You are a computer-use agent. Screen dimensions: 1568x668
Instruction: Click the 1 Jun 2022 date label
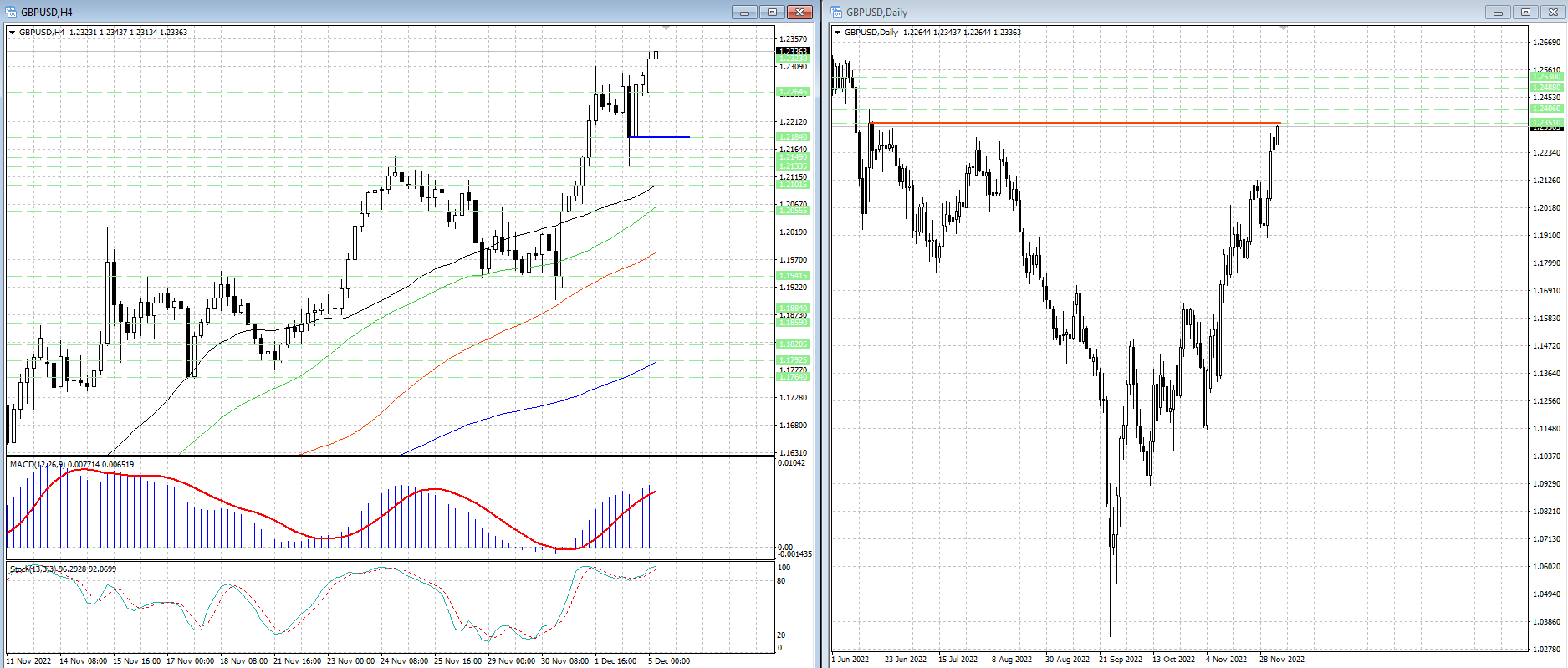pyautogui.click(x=850, y=660)
